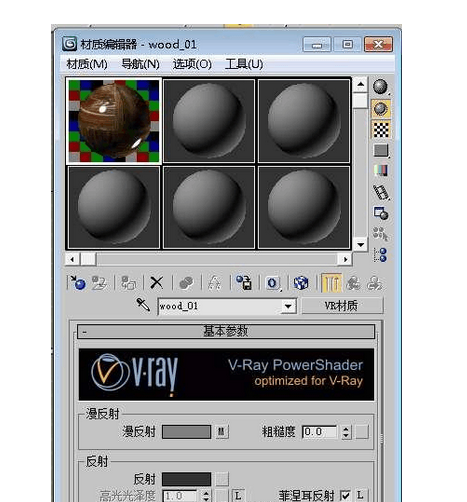This screenshot has width=467, height=502.
Task: Collapse the 基本参数 rollout
Action: tap(226, 331)
